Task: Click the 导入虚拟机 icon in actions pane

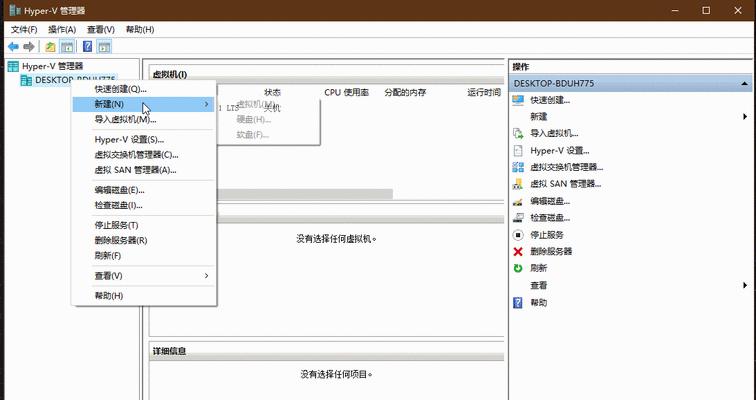Action: 518,133
